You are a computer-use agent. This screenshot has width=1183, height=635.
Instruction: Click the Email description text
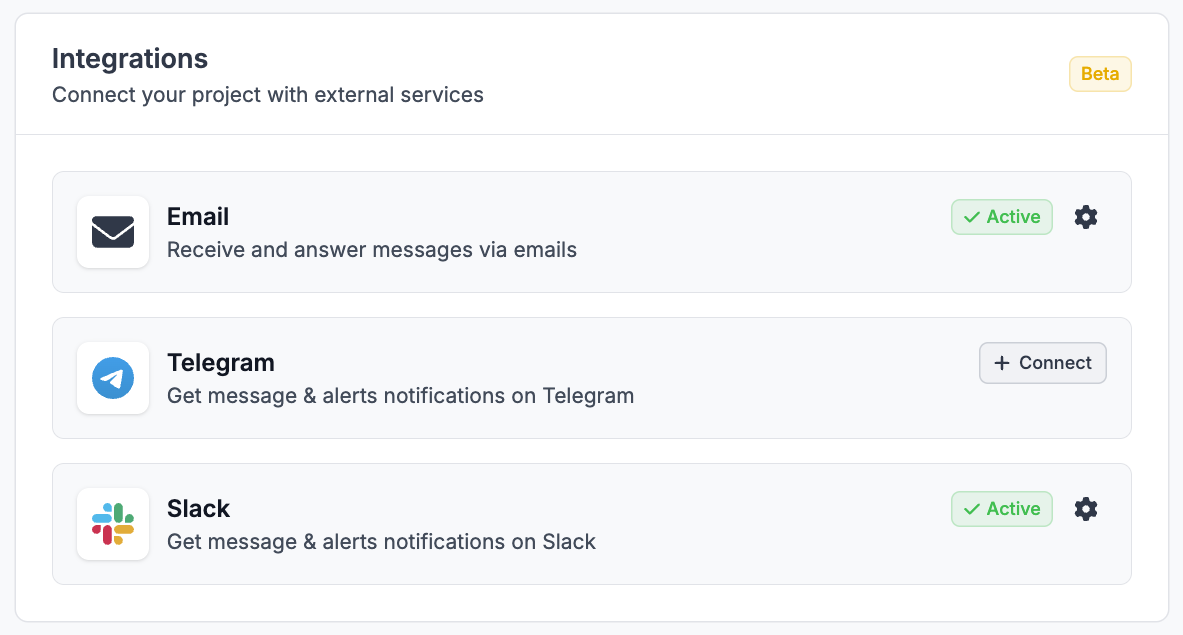371,250
